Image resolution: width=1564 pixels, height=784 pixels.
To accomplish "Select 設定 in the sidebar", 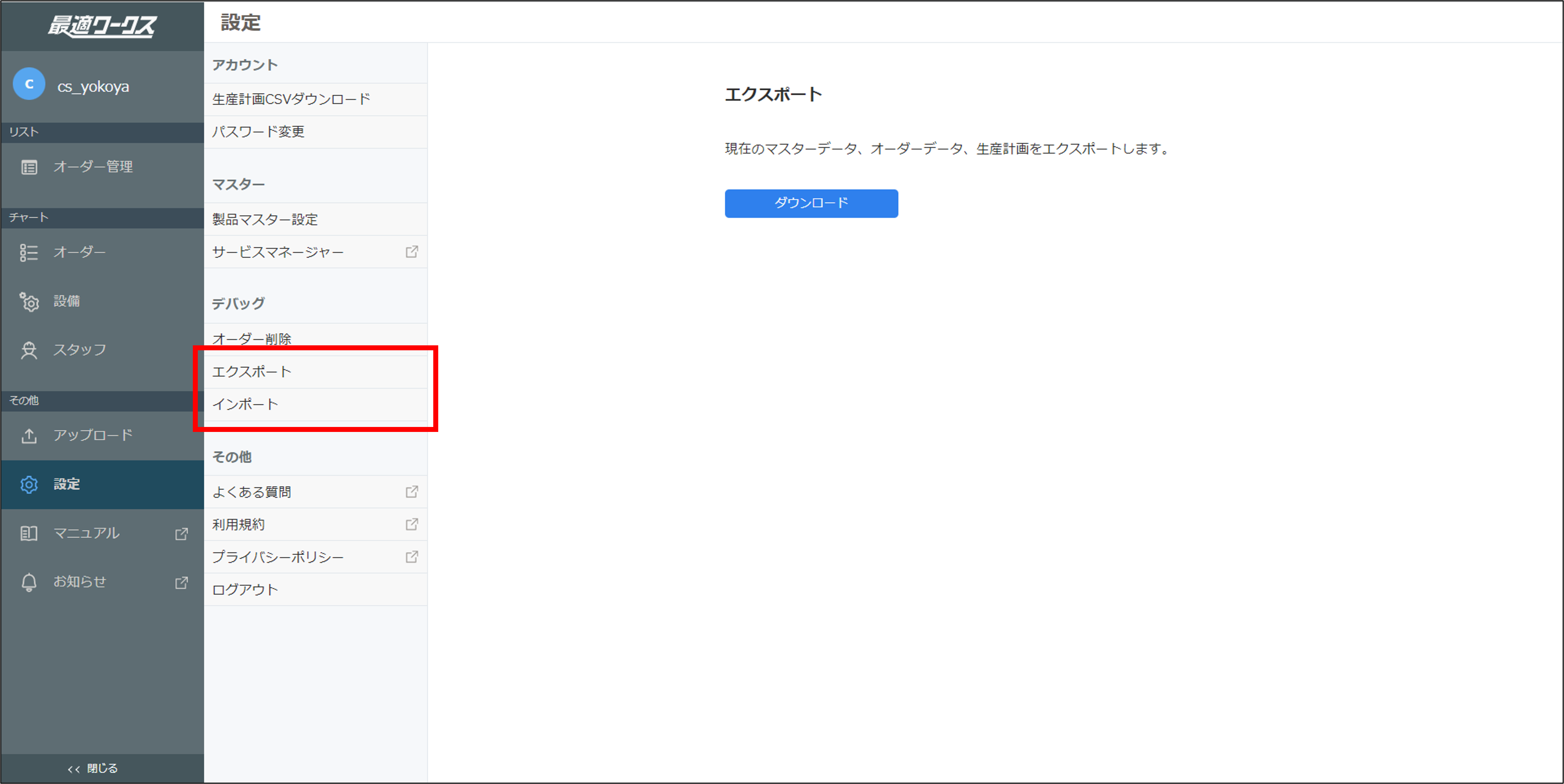I will point(102,484).
